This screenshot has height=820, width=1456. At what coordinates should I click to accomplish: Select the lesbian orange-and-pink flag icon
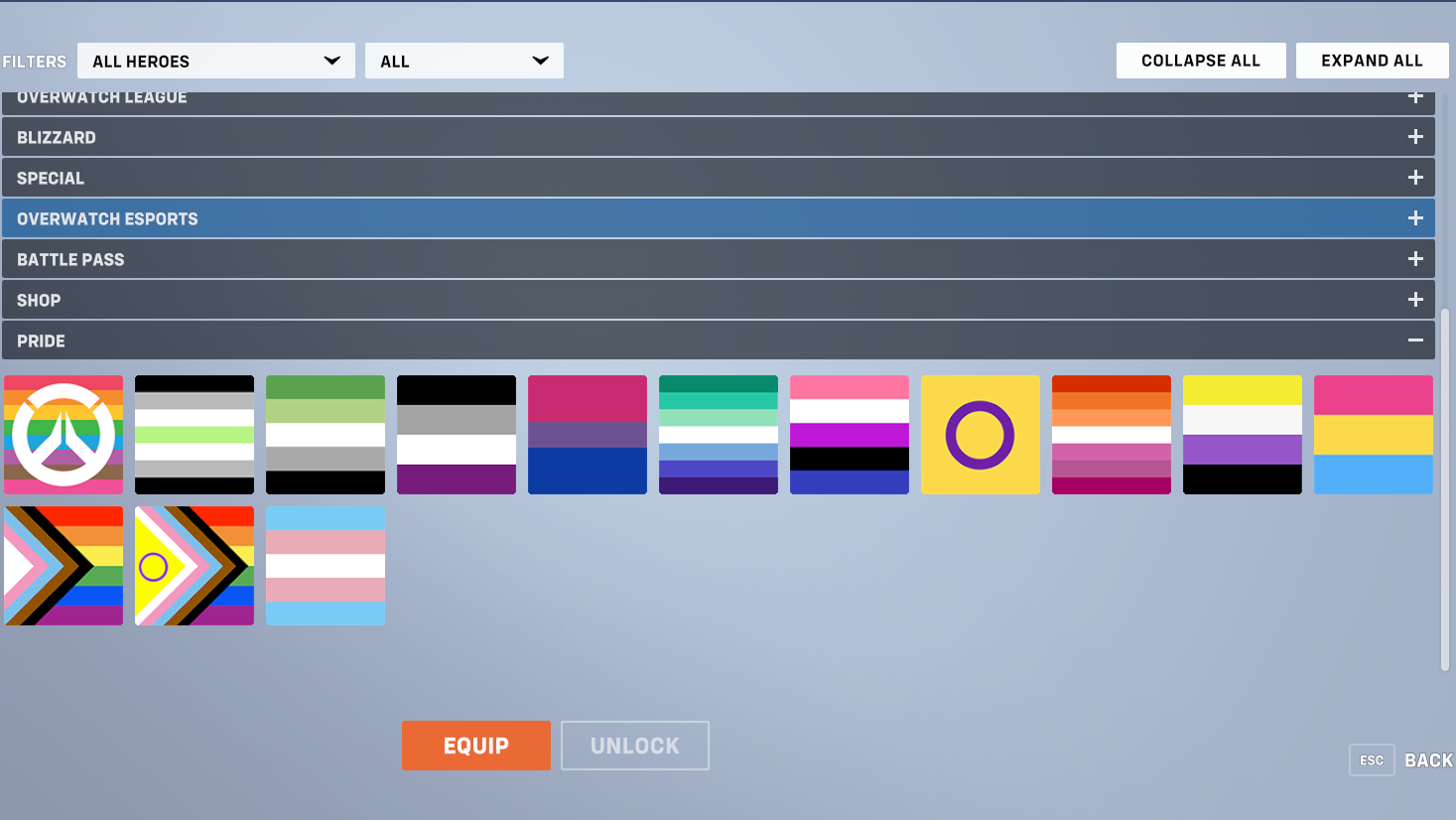(1112, 435)
